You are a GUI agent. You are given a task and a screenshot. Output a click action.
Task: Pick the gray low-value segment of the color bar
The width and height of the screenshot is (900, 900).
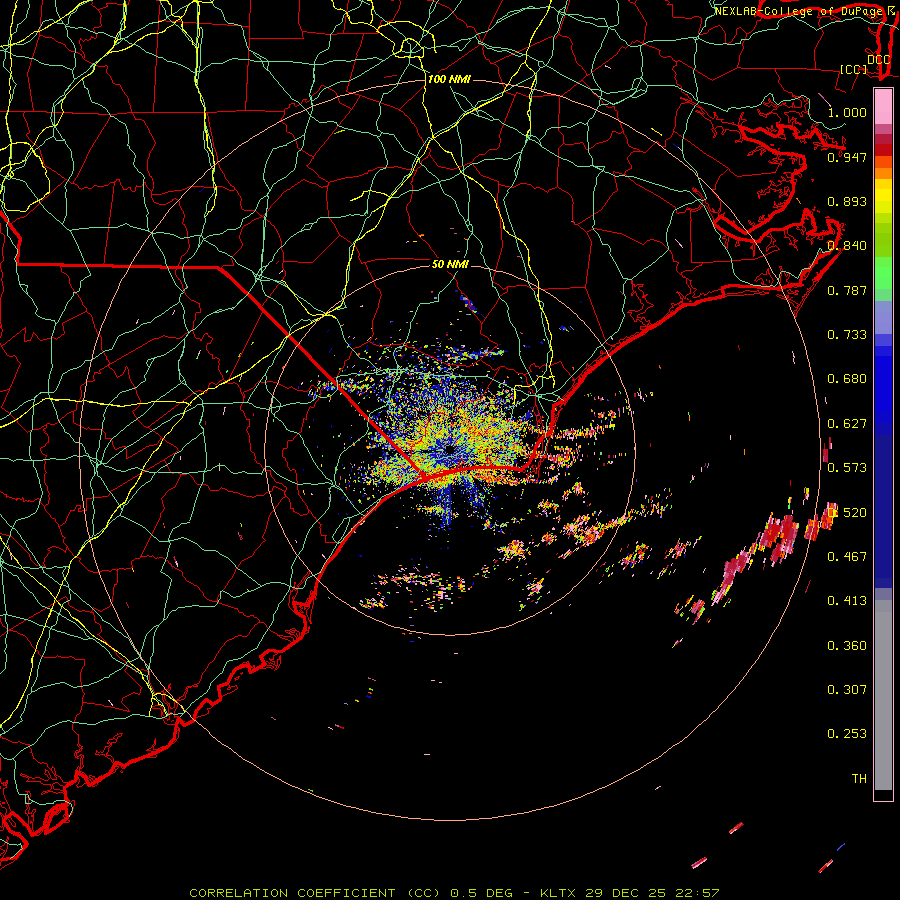coord(883,695)
